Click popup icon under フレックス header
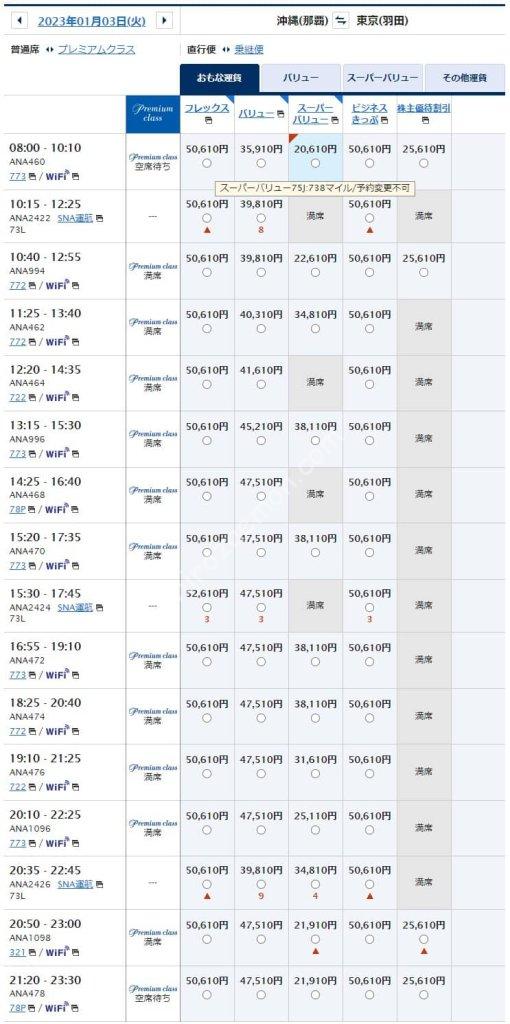 click(207, 121)
